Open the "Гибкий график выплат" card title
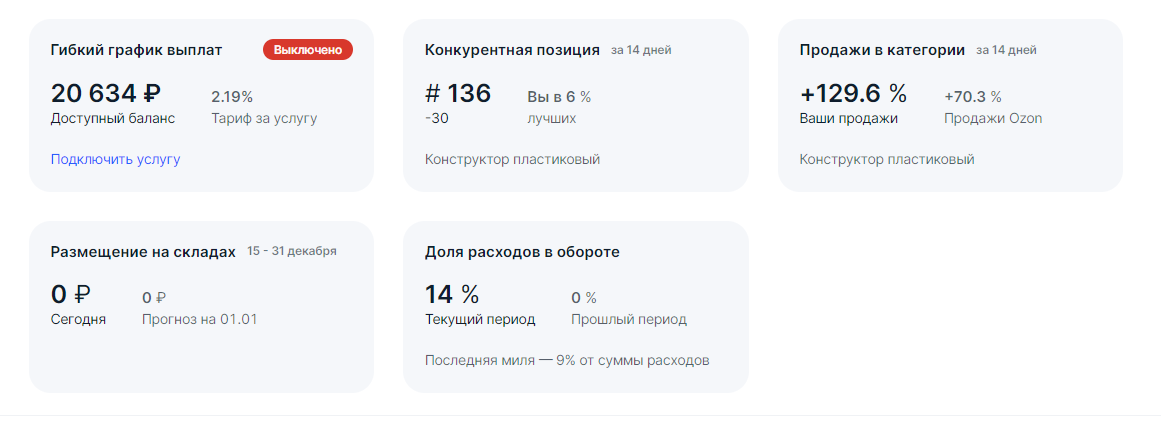The image size is (1161, 421). tap(136, 50)
